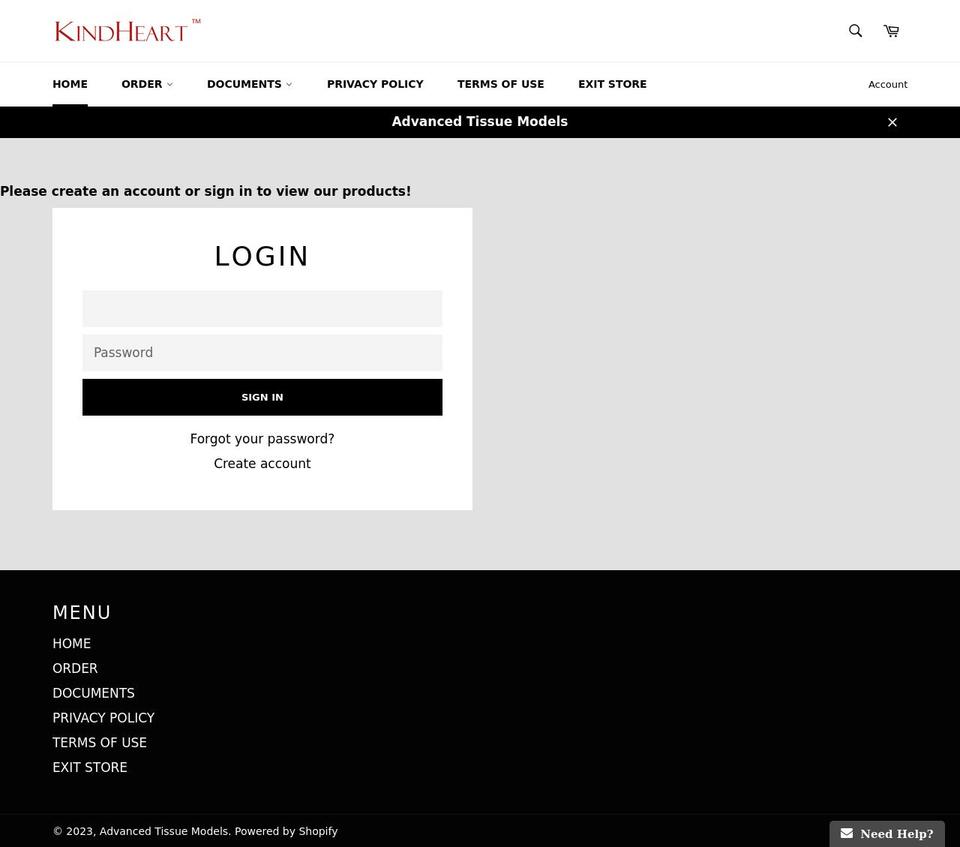Click the KindHeart logo
The image size is (960, 847).
click(x=126, y=30)
